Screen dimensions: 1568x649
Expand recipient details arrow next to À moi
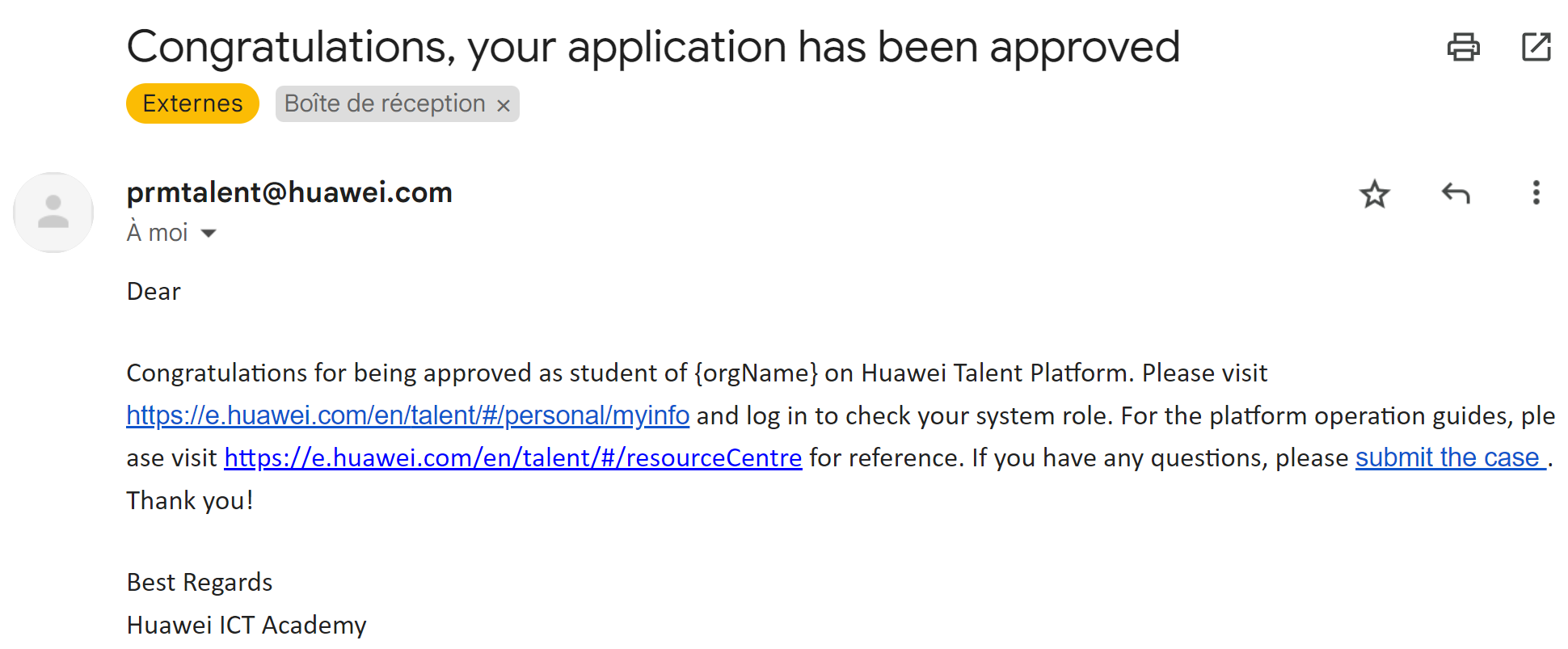point(209,234)
